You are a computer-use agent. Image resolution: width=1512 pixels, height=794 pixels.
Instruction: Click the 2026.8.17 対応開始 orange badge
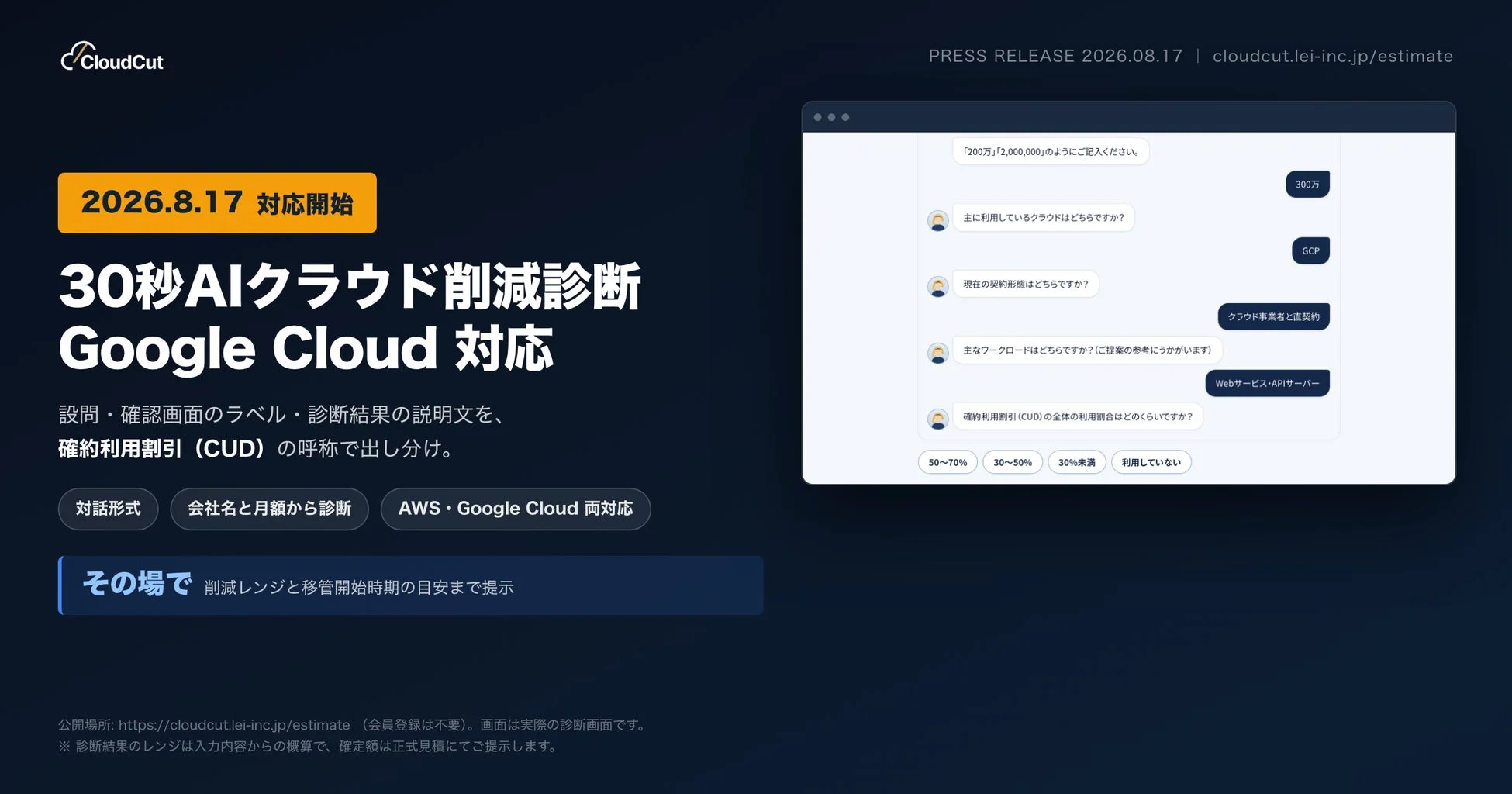[x=217, y=203]
